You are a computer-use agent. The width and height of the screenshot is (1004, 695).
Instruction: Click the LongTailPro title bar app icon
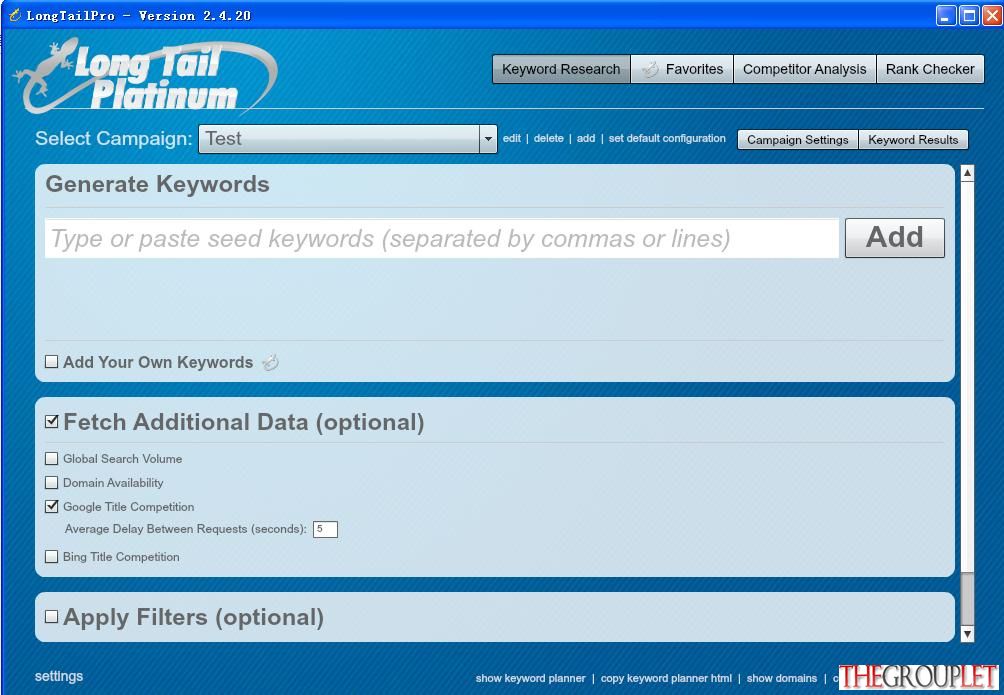[15, 15]
